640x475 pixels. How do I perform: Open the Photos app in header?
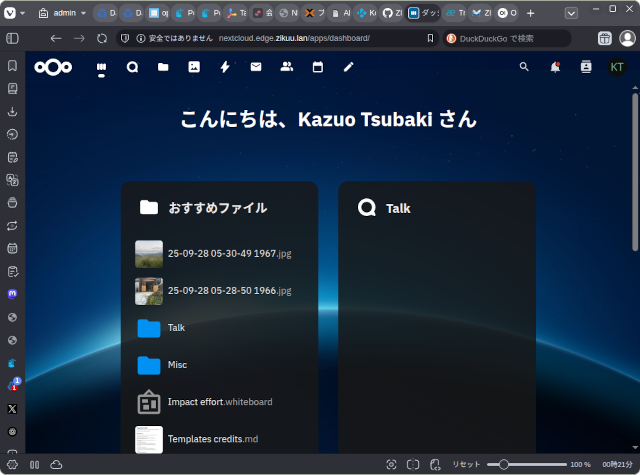pos(194,67)
